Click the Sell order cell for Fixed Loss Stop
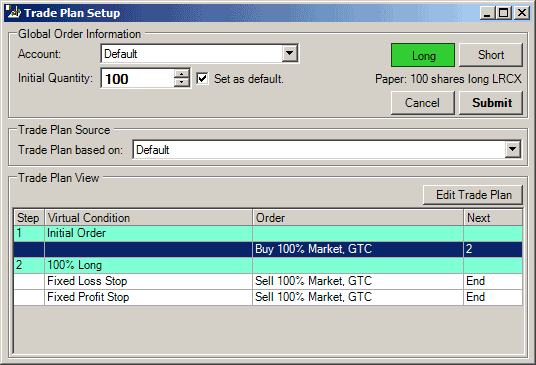 (358, 281)
